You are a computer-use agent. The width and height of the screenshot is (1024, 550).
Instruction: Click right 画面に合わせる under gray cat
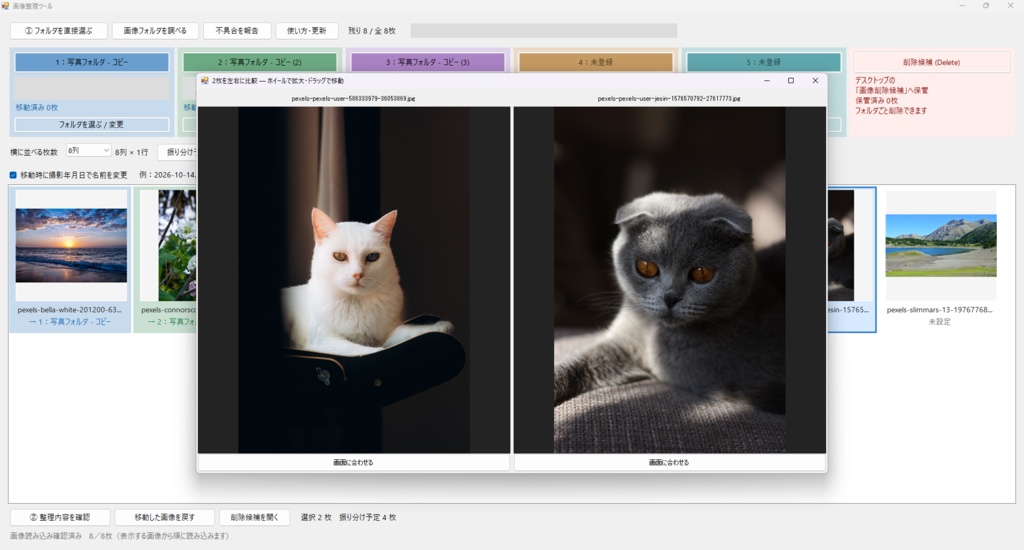tap(669, 462)
